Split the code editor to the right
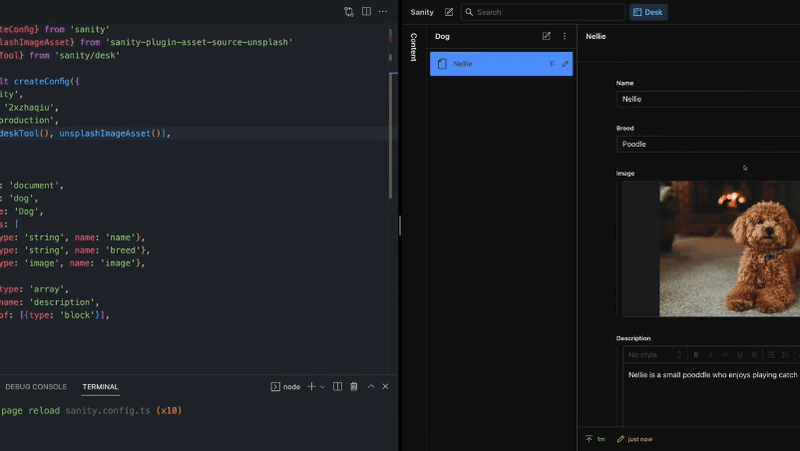 point(366,11)
